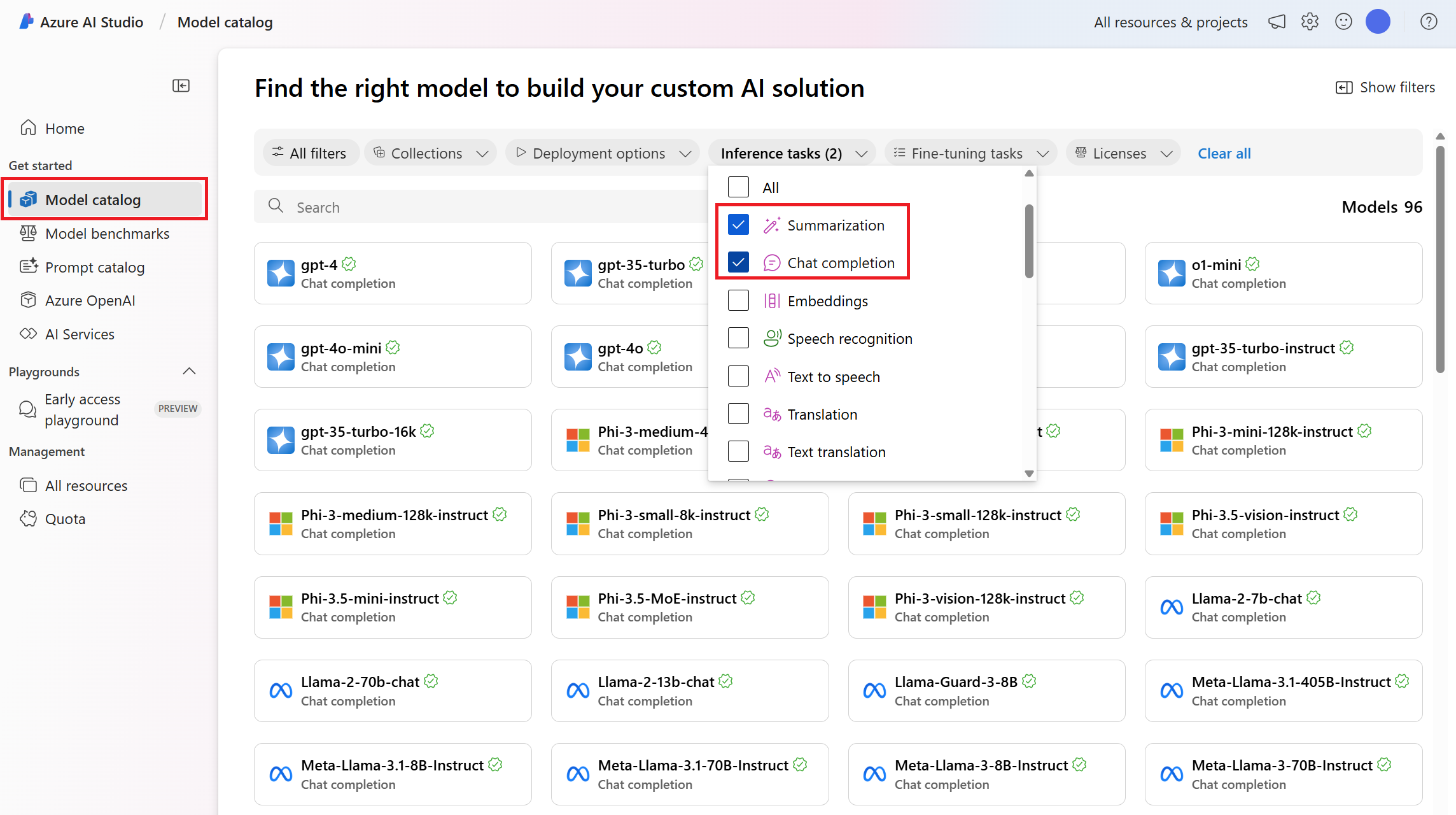The width and height of the screenshot is (1456, 815).
Task: Click the Azure OpenAI icon
Action: tap(28, 300)
